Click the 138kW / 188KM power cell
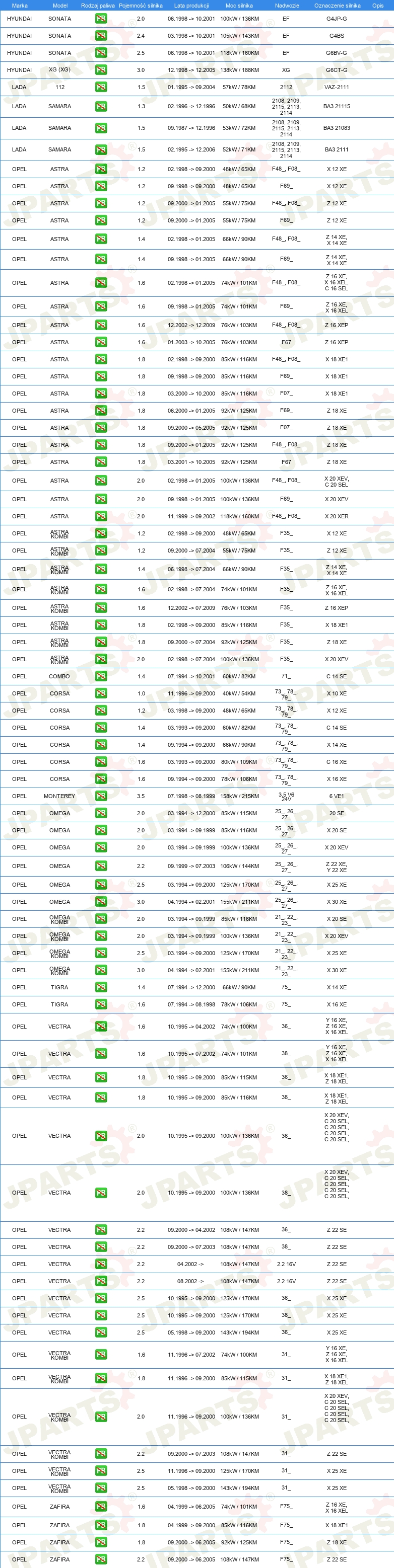Image resolution: width=394 pixels, height=1568 pixels. click(x=239, y=70)
